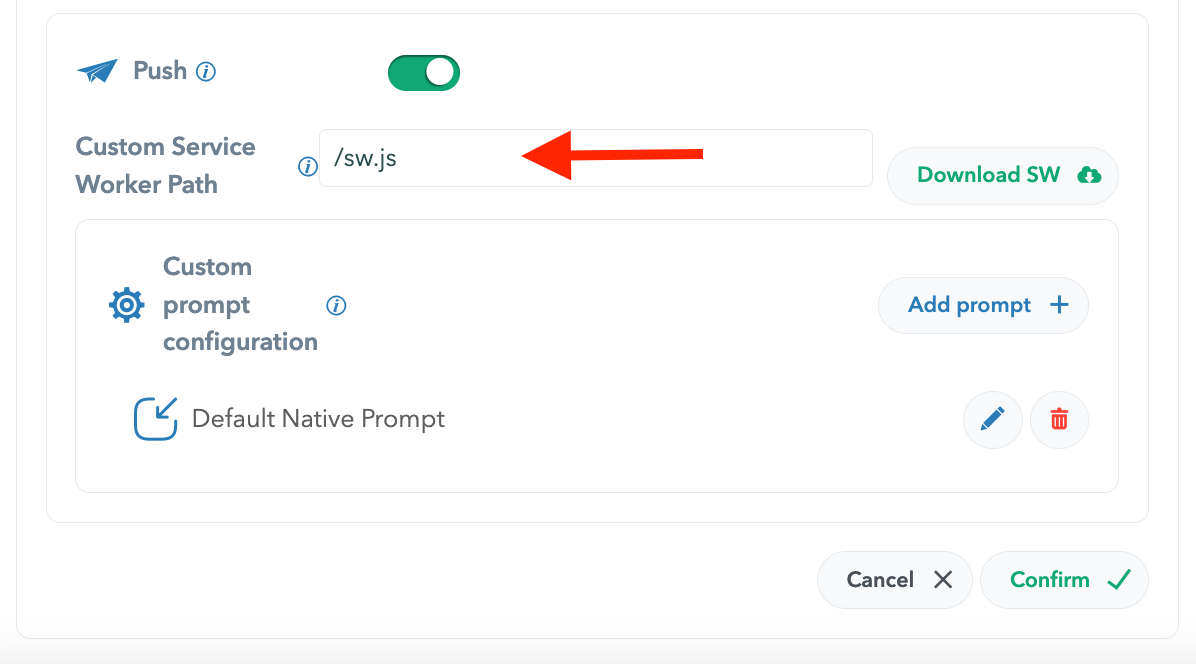Image resolution: width=1196 pixels, height=664 pixels.
Task: Click the Custom Service Worker Path info icon
Action: (308, 167)
